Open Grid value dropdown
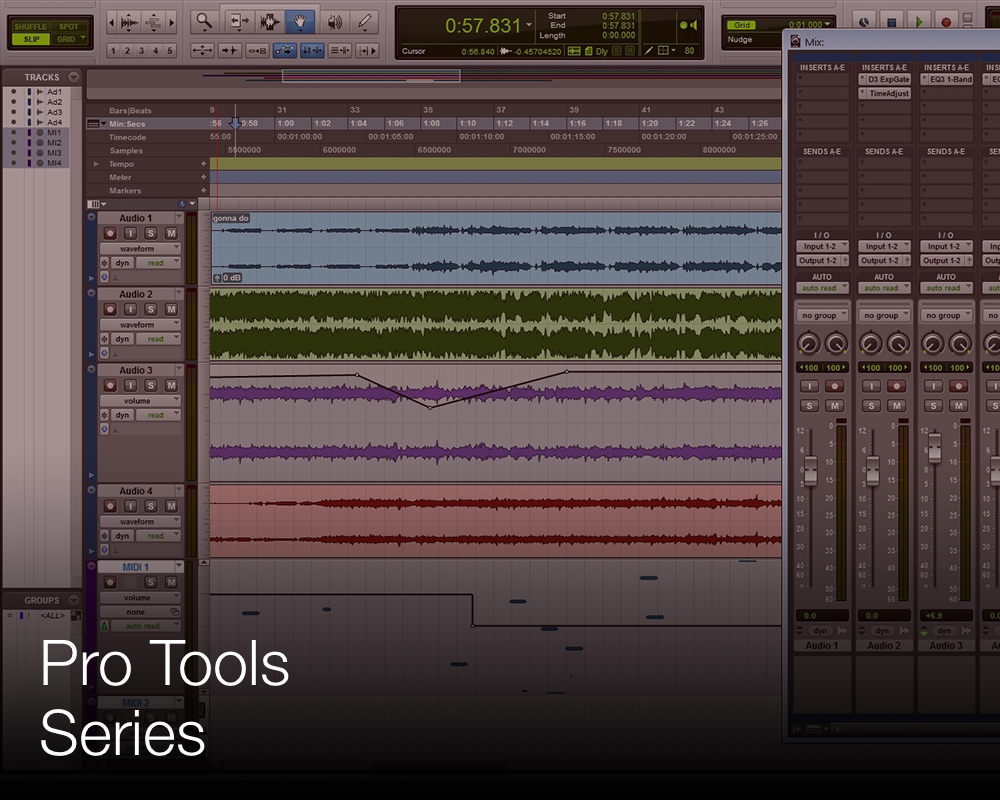The width and height of the screenshot is (1000, 800). point(828,24)
